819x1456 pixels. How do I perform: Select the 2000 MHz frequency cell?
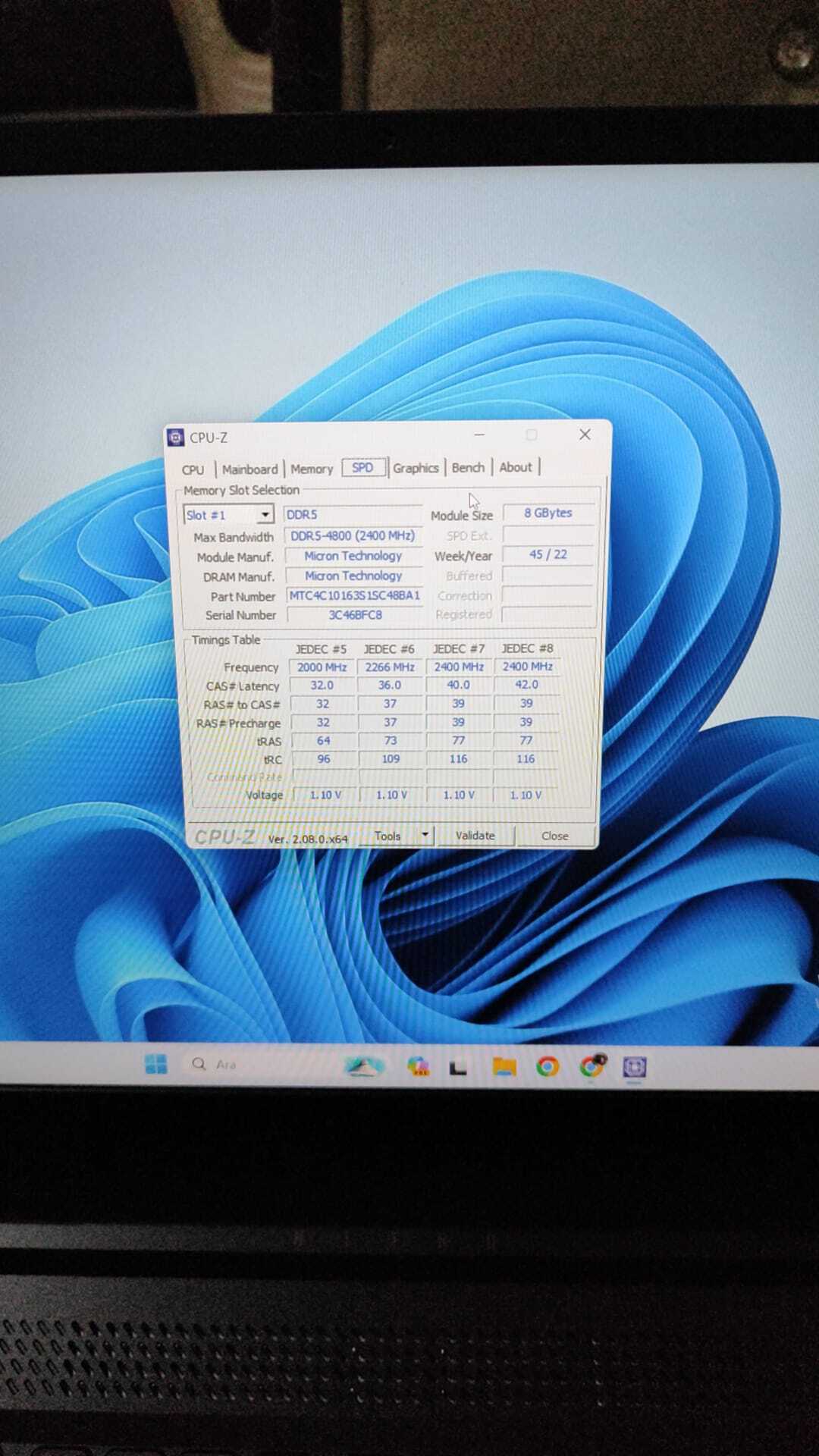pyautogui.click(x=322, y=667)
